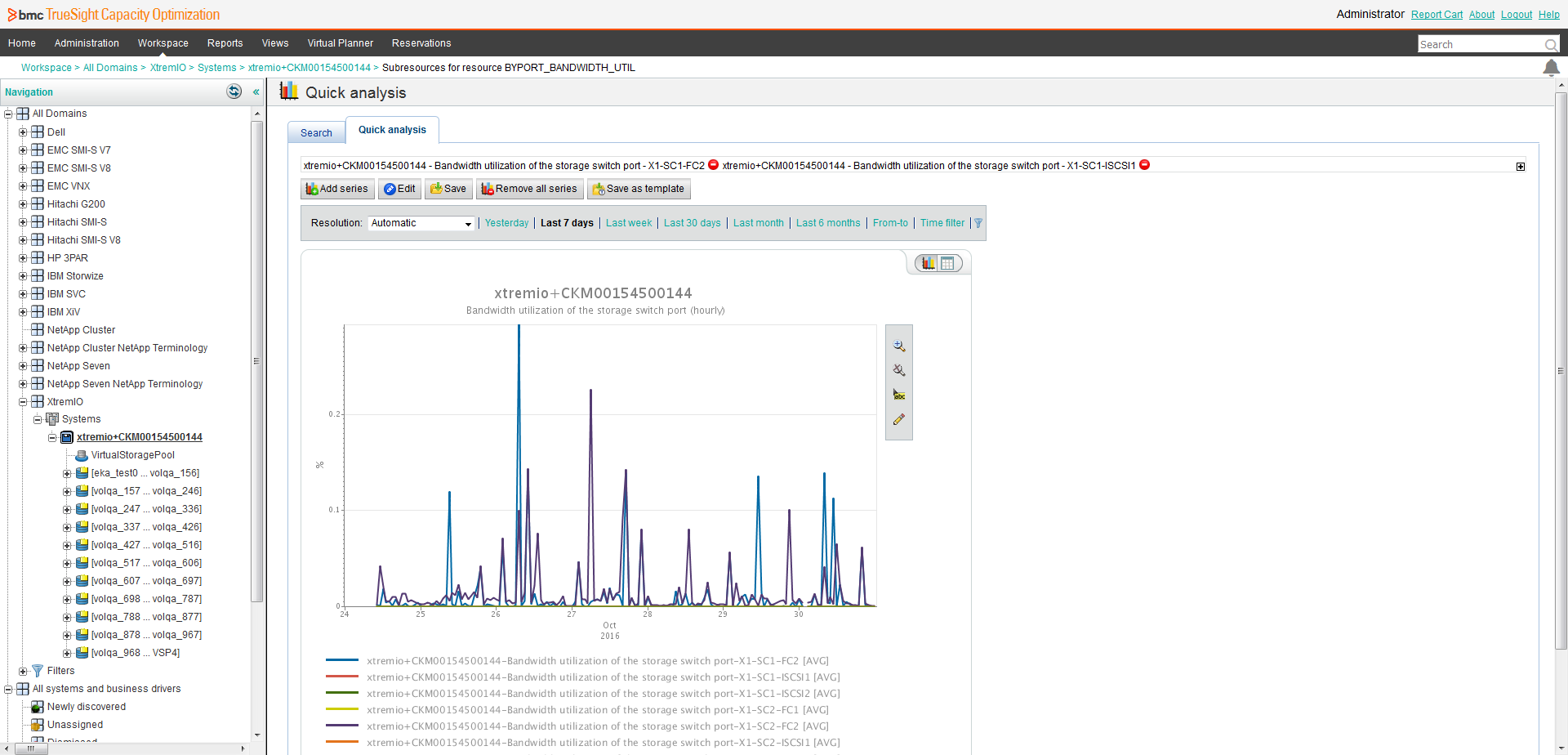The width and height of the screenshot is (1568, 755).
Task: Select the VirtualStoragePool icon in tree
Action: click(82, 455)
